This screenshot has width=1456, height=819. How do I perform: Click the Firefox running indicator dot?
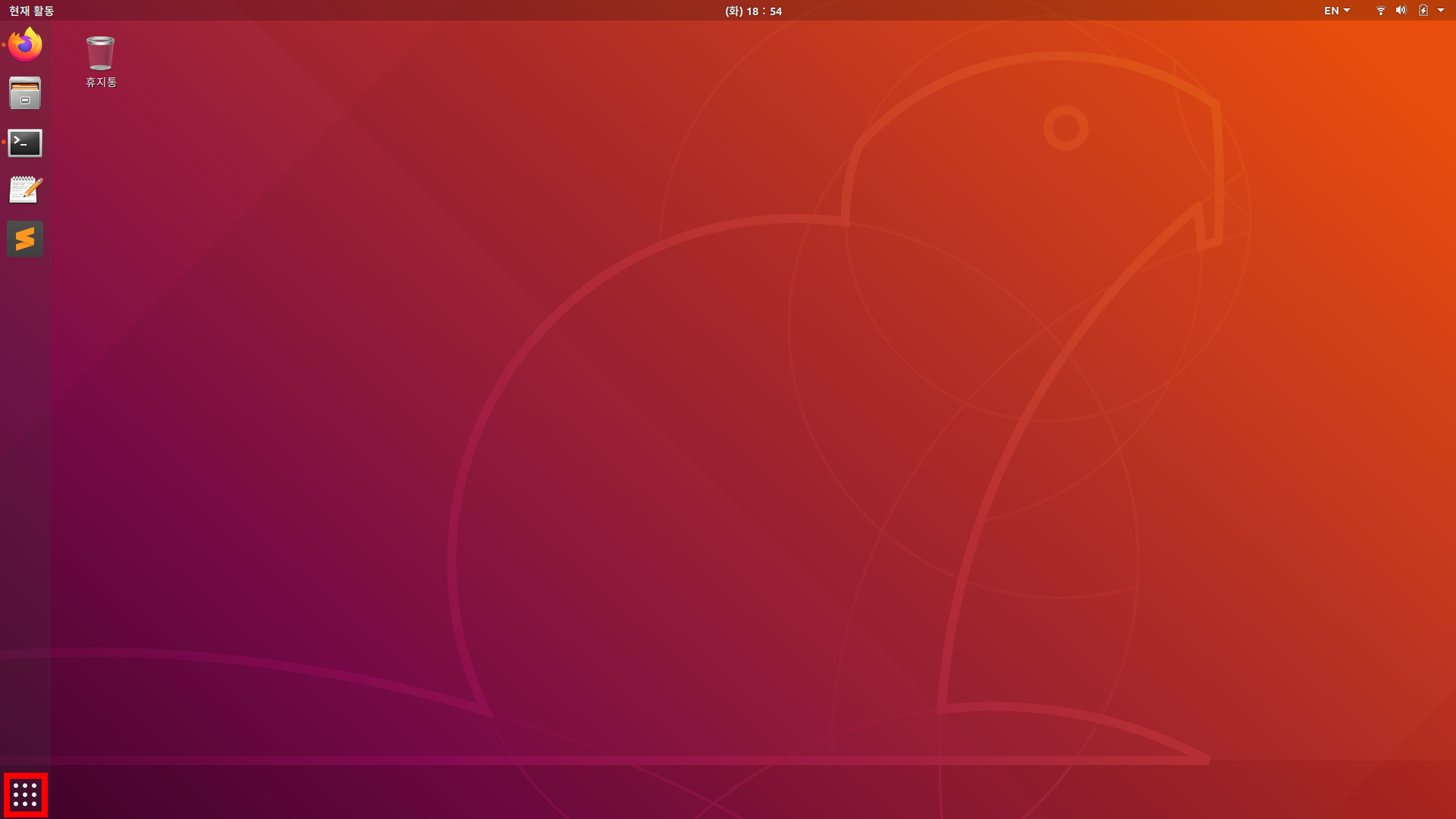[4, 45]
